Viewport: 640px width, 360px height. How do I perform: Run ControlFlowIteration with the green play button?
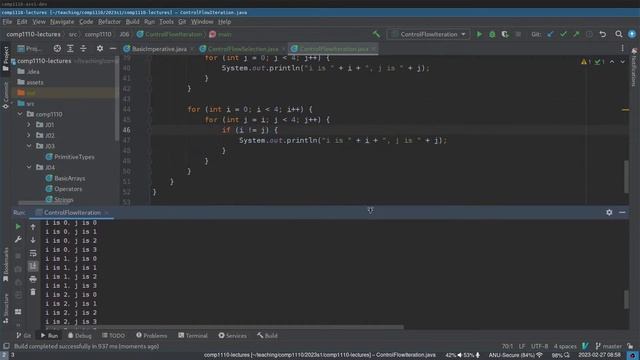[x=479, y=34]
